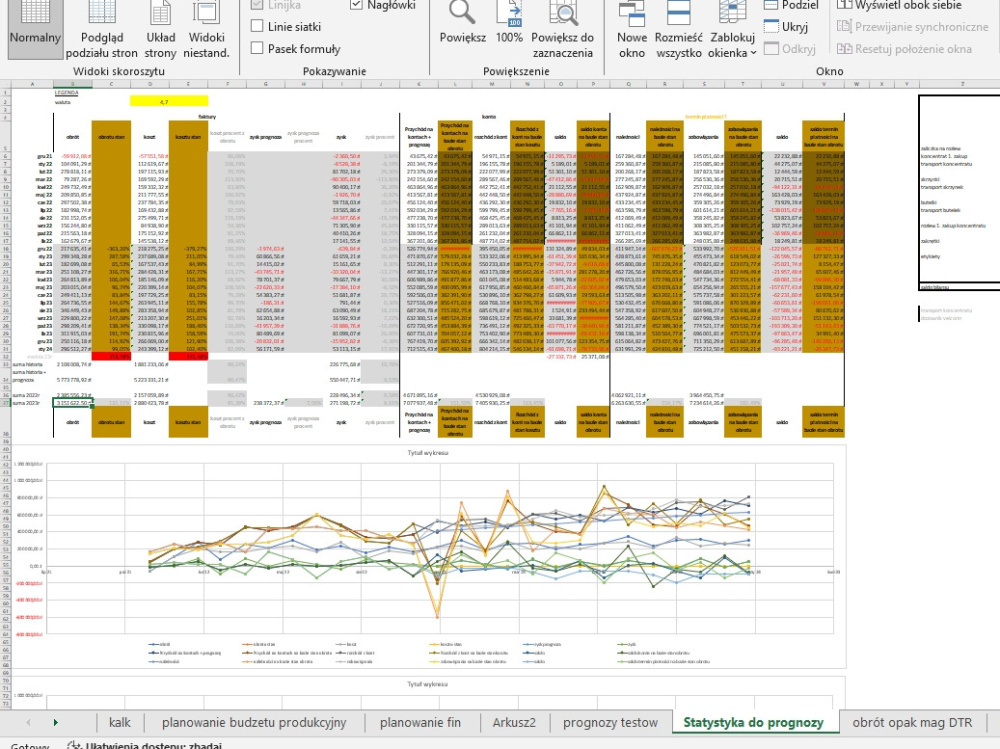Click the suma 2022r row label

pyautogui.click(x=26, y=395)
